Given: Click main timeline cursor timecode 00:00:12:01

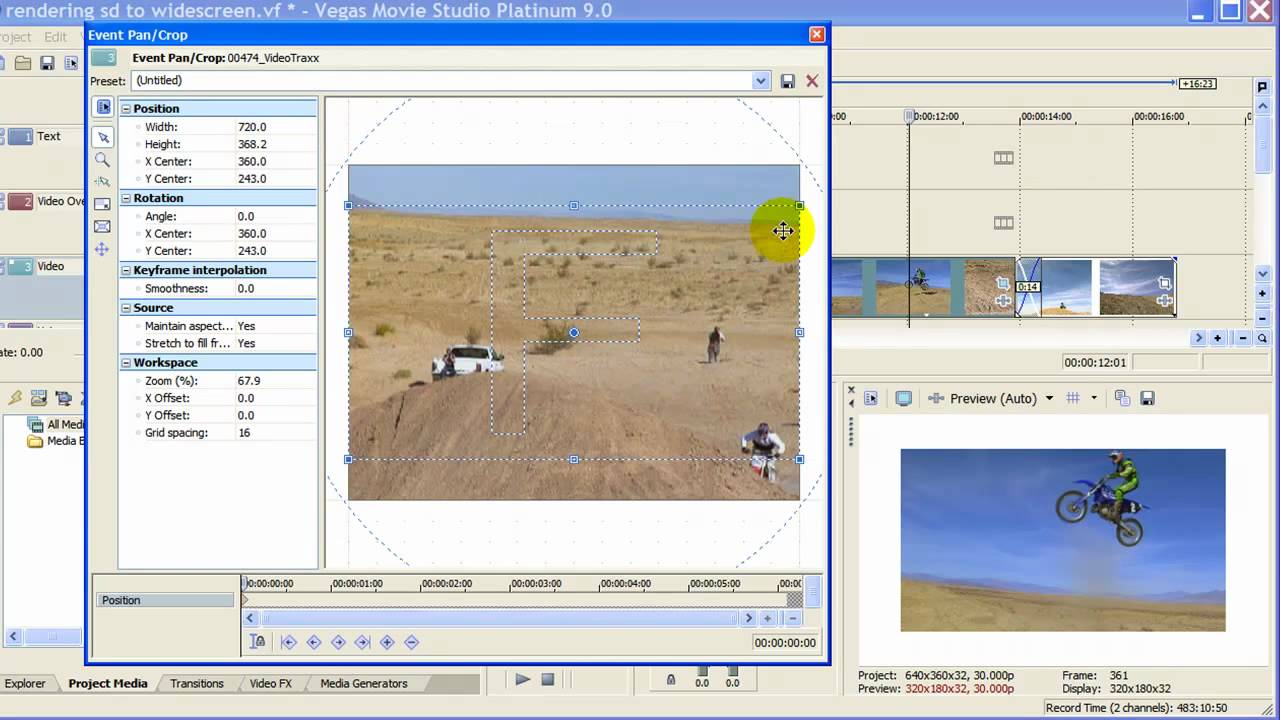Looking at the screenshot, I should point(1095,363).
